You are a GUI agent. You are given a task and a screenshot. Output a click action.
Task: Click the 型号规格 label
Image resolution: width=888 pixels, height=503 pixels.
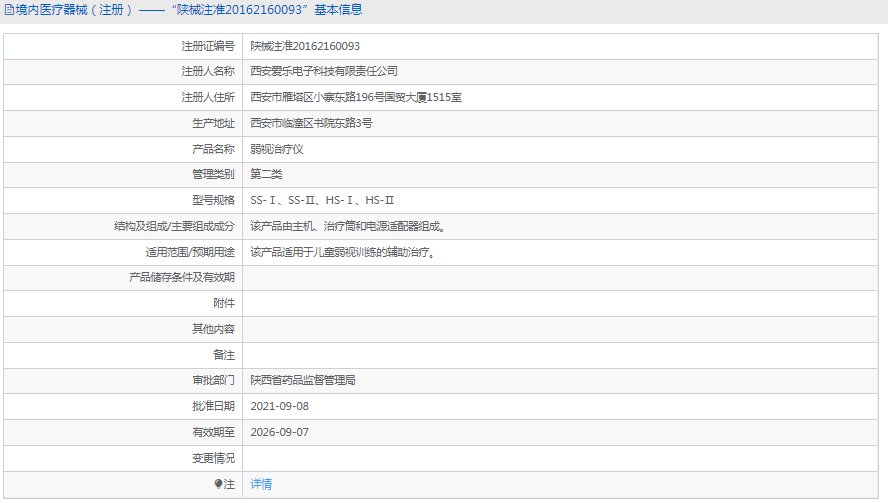coord(213,201)
